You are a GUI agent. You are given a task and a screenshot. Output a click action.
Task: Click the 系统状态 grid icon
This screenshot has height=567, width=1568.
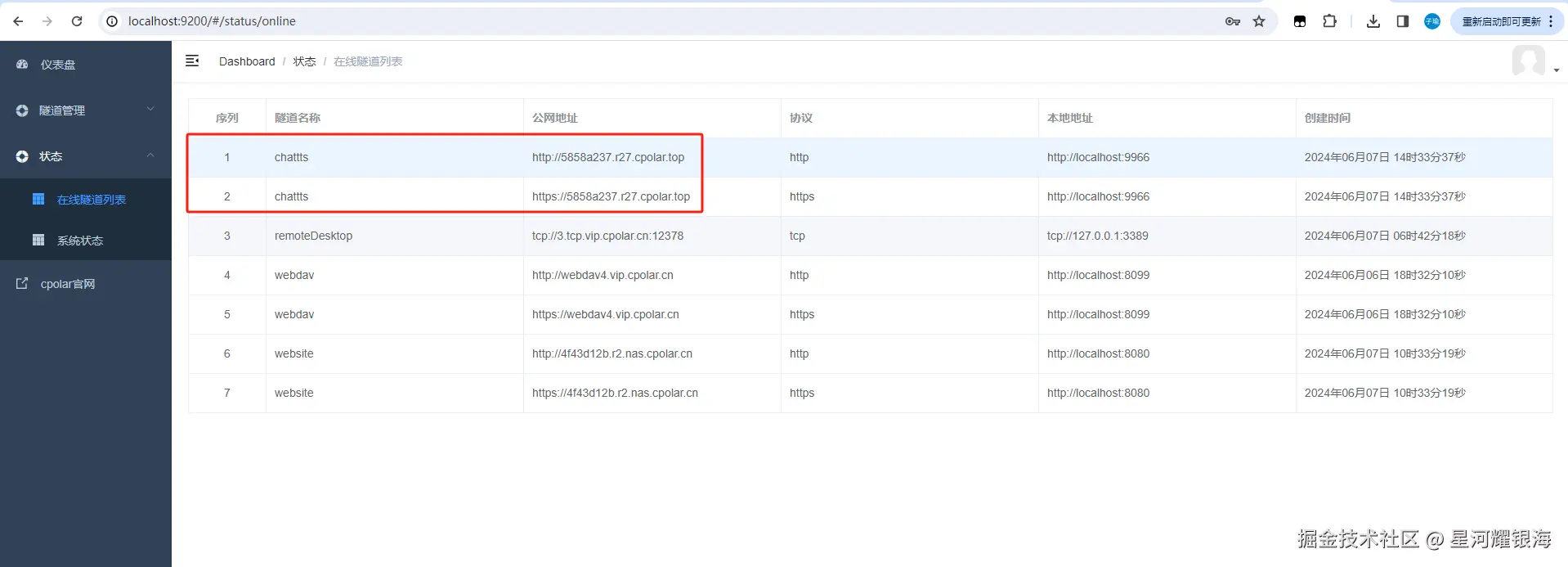pyautogui.click(x=38, y=240)
